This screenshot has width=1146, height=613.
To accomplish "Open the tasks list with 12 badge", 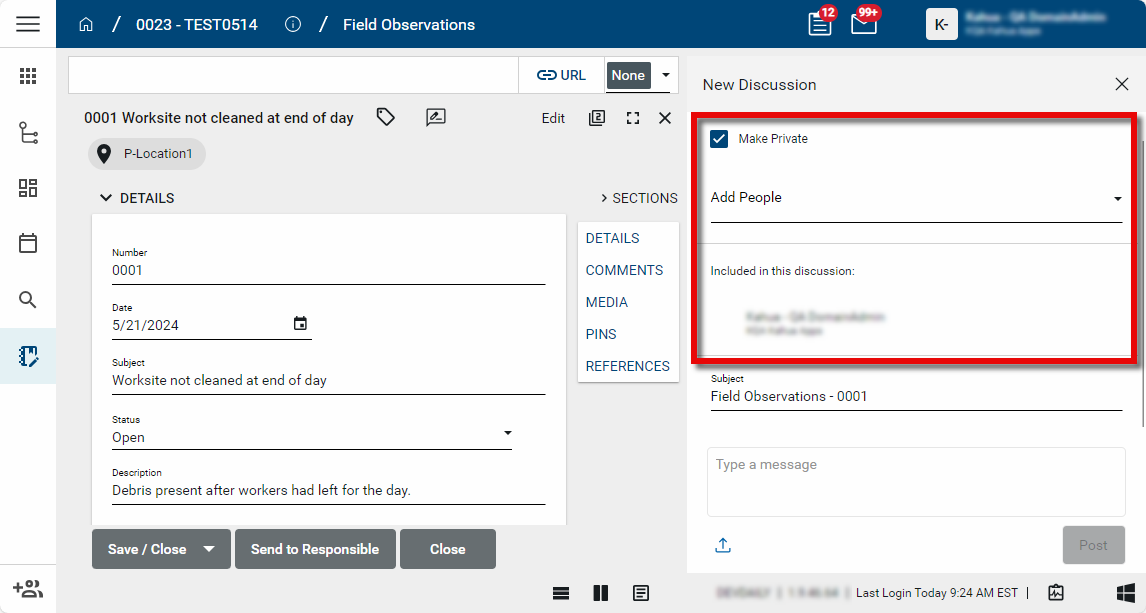I will tap(820, 24).
